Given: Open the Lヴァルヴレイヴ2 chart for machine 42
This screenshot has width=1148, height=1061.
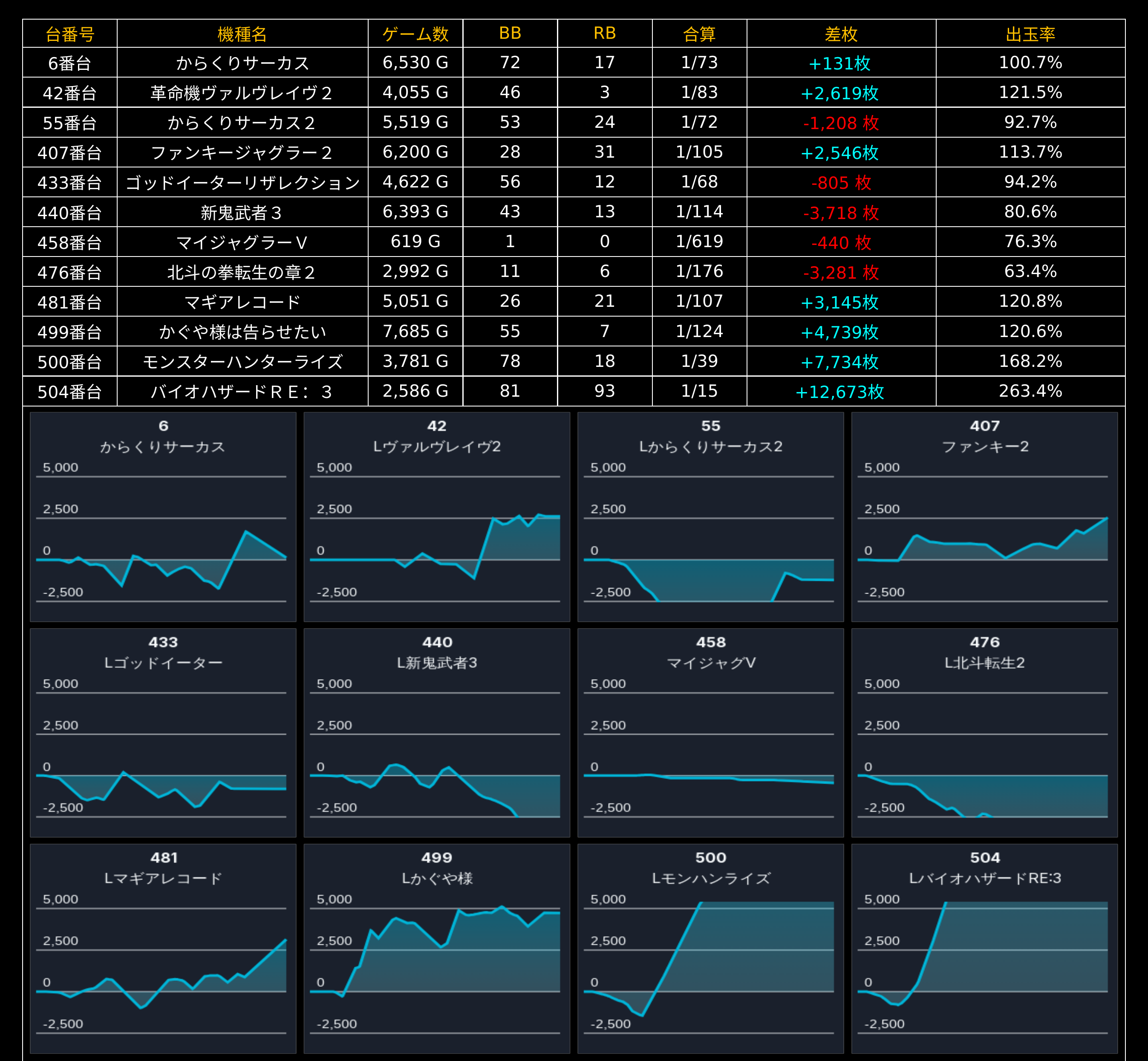Looking at the screenshot, I should (x=437, y=517).
